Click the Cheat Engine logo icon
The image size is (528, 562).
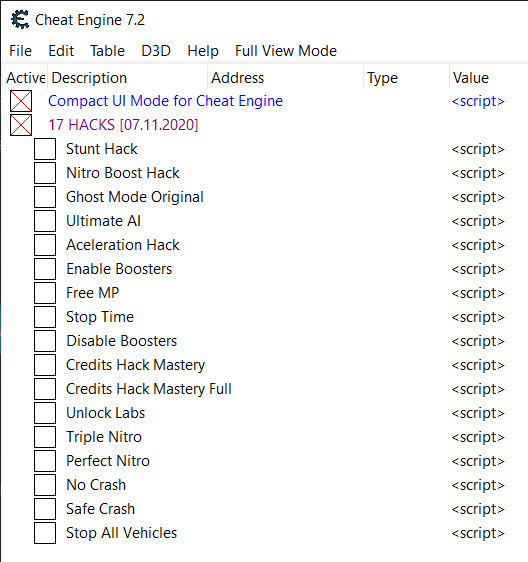[20, 19]
